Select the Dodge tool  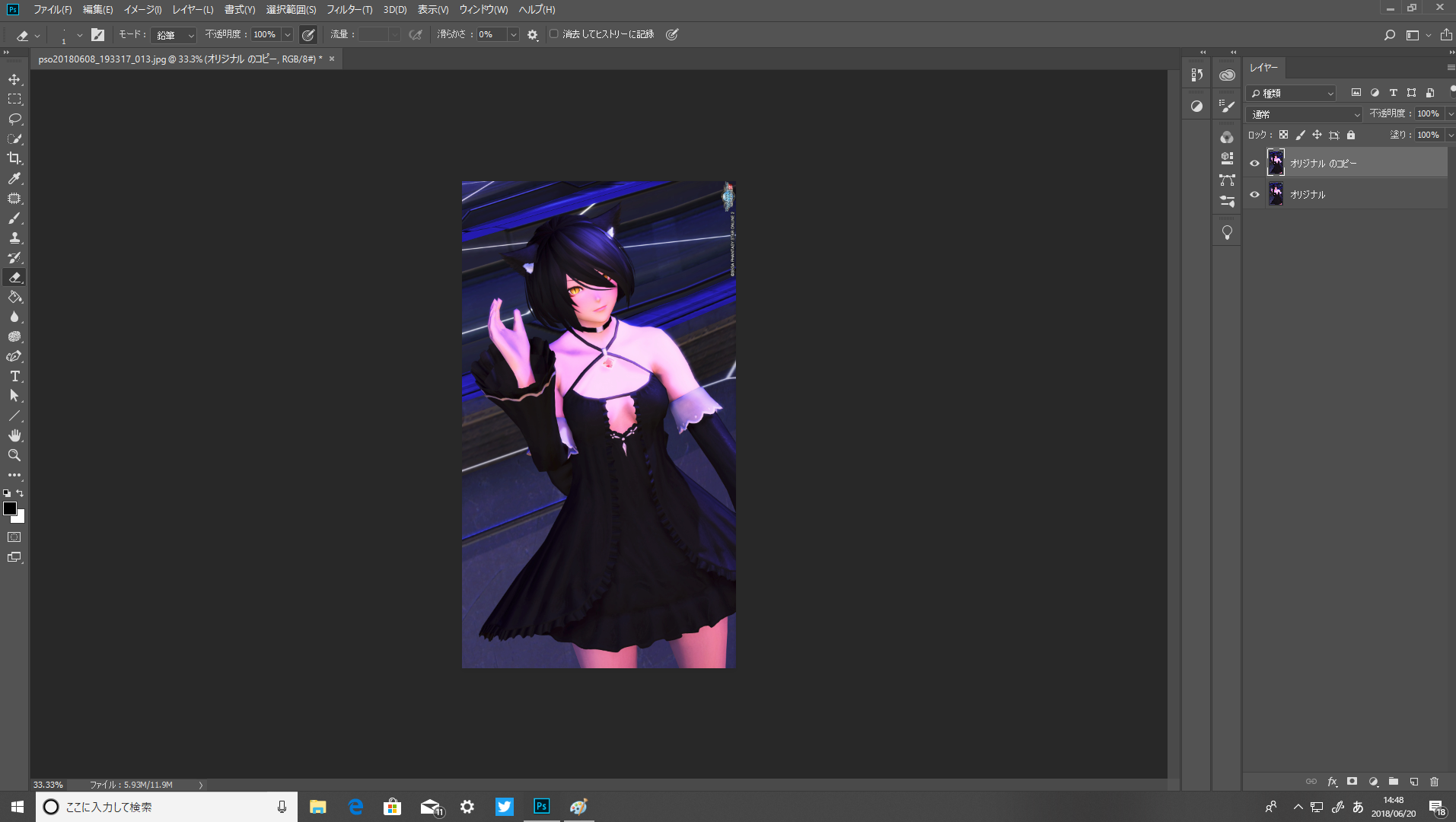[x=14, y=336]
